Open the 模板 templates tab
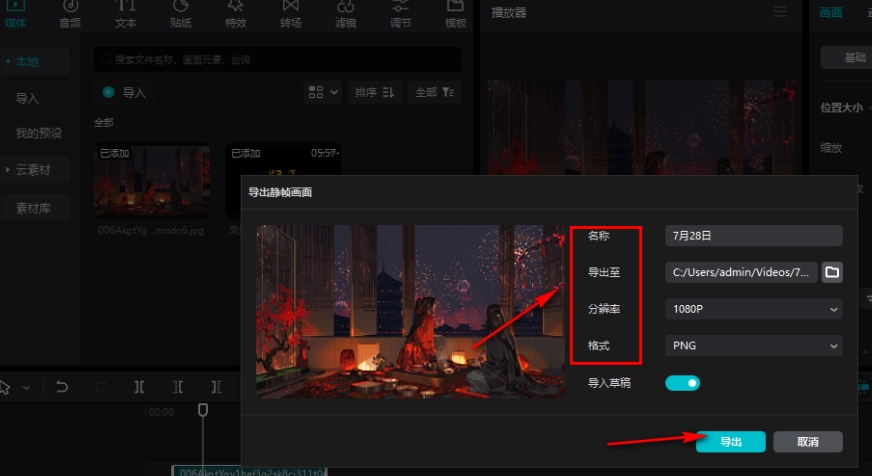 455,14
